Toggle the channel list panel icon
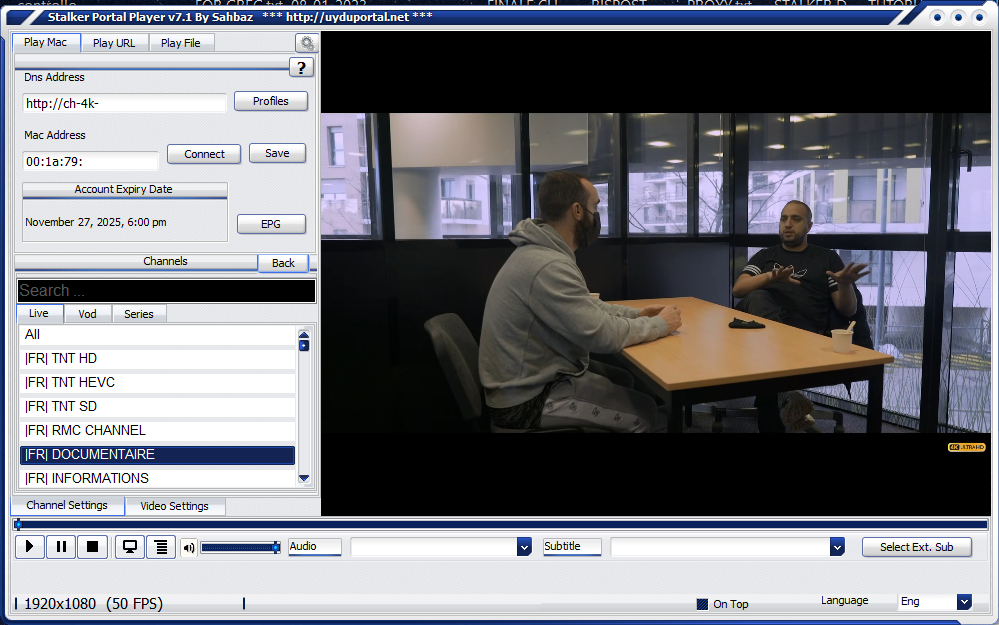The width and height of the screenshot is (999, 625). click(161, 547)
